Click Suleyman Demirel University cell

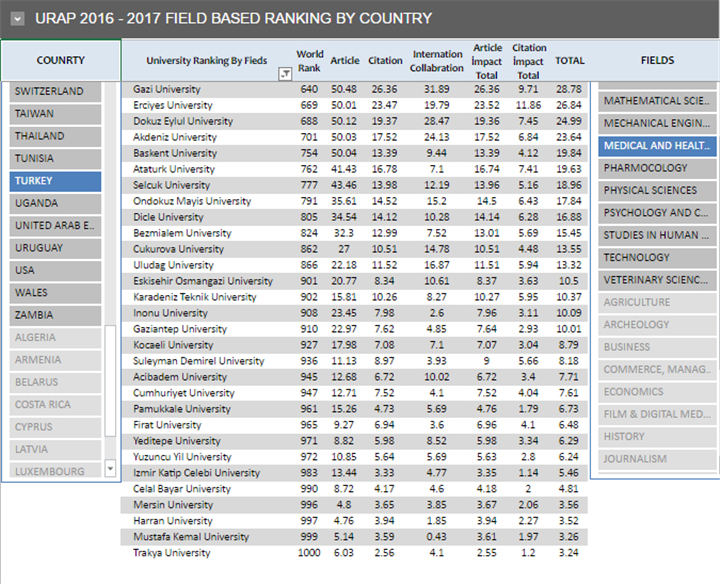tap(198, 361)
